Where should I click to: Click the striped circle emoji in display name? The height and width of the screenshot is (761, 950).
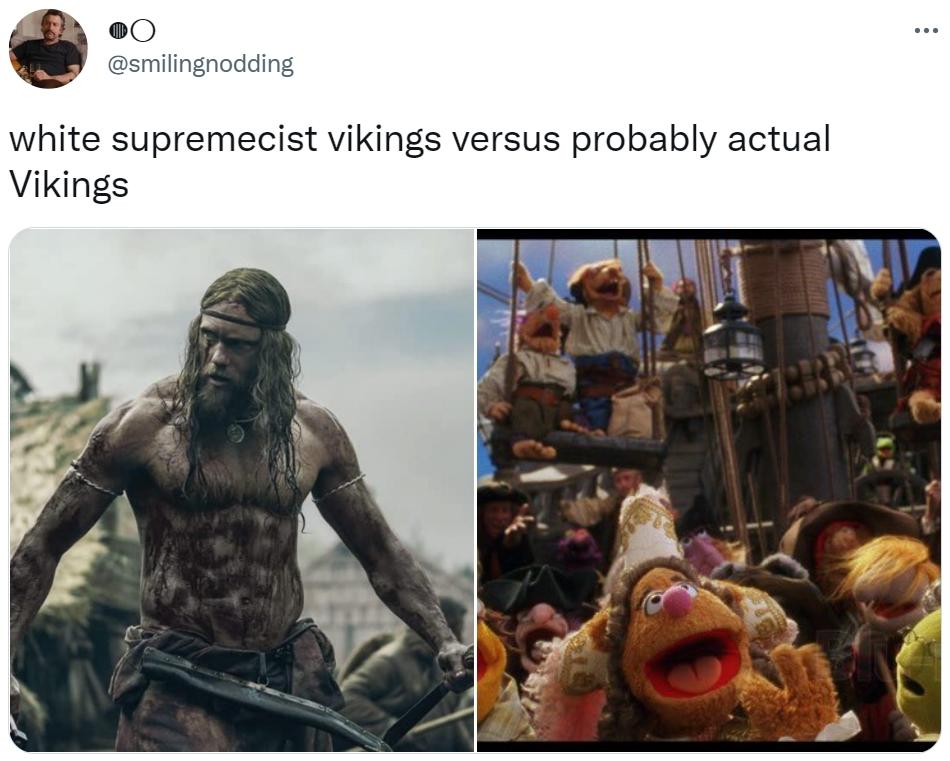point(118,32)
